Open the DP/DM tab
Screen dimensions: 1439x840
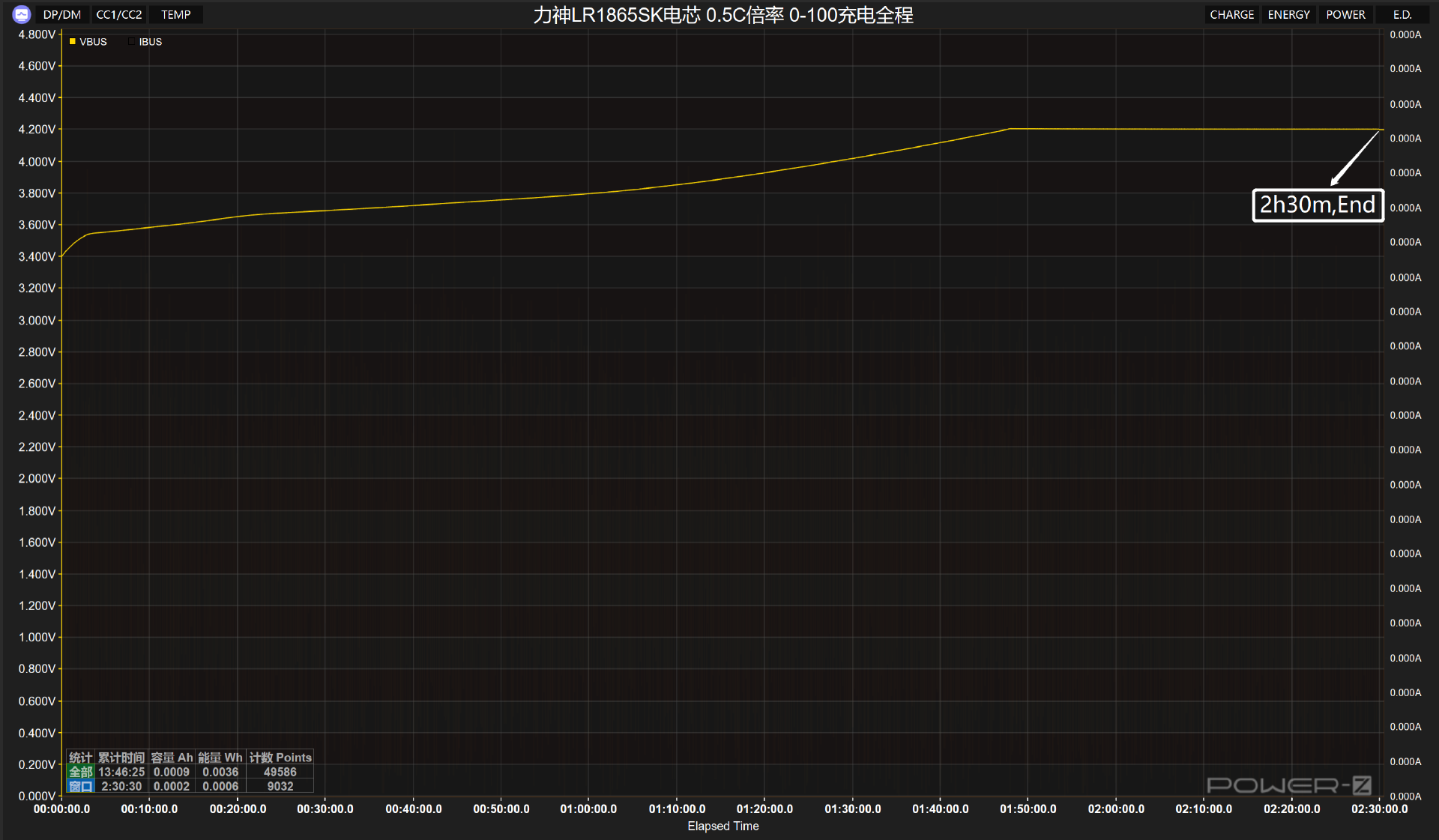click(62, 15)
